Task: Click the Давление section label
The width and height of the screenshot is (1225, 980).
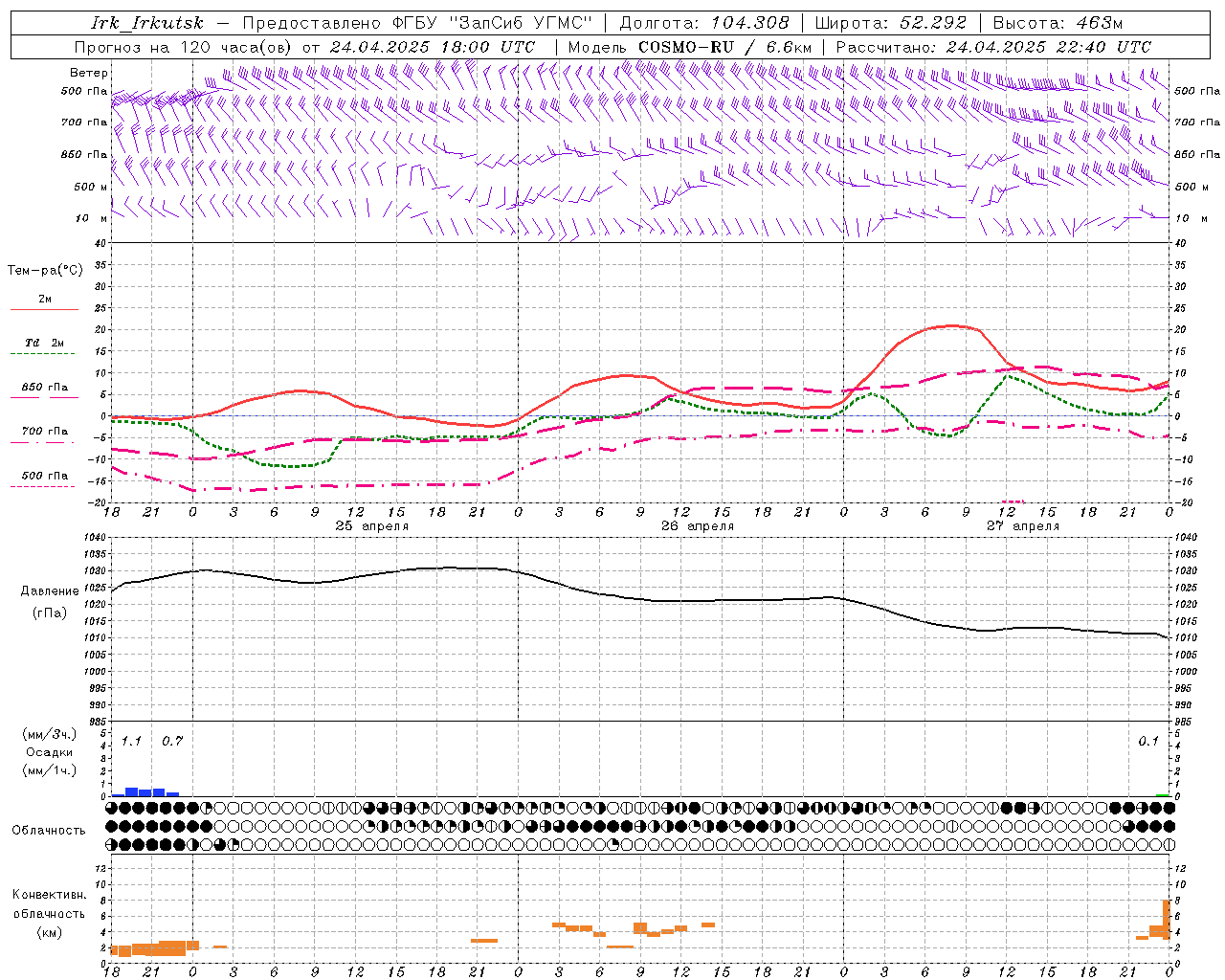Action: coord(50,590)
